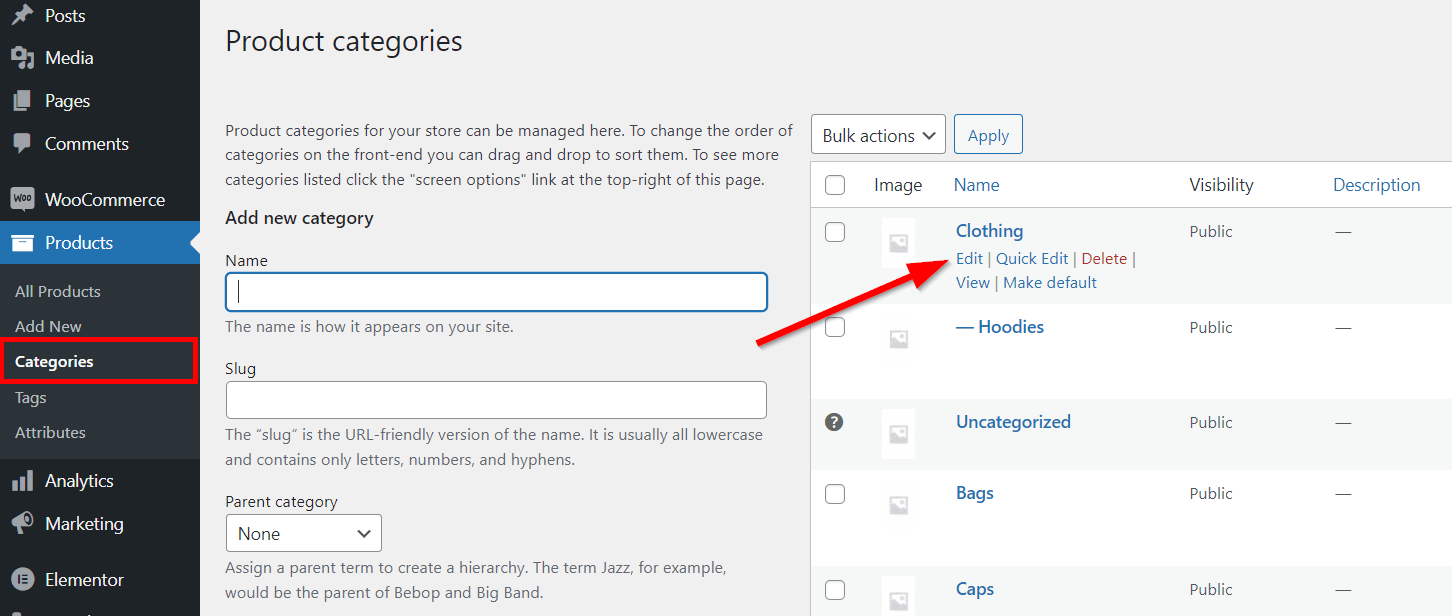This screenshot has height=616, width=1452.
Task: Check the checkbox next to Clothing
Action: click(x=835, y=231)
